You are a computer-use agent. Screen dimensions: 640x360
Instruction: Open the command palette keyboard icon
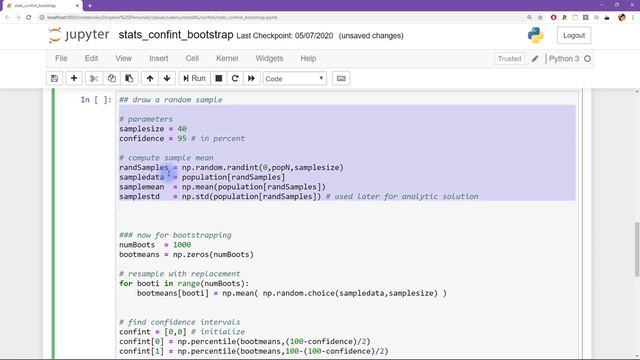coord(341,78)
